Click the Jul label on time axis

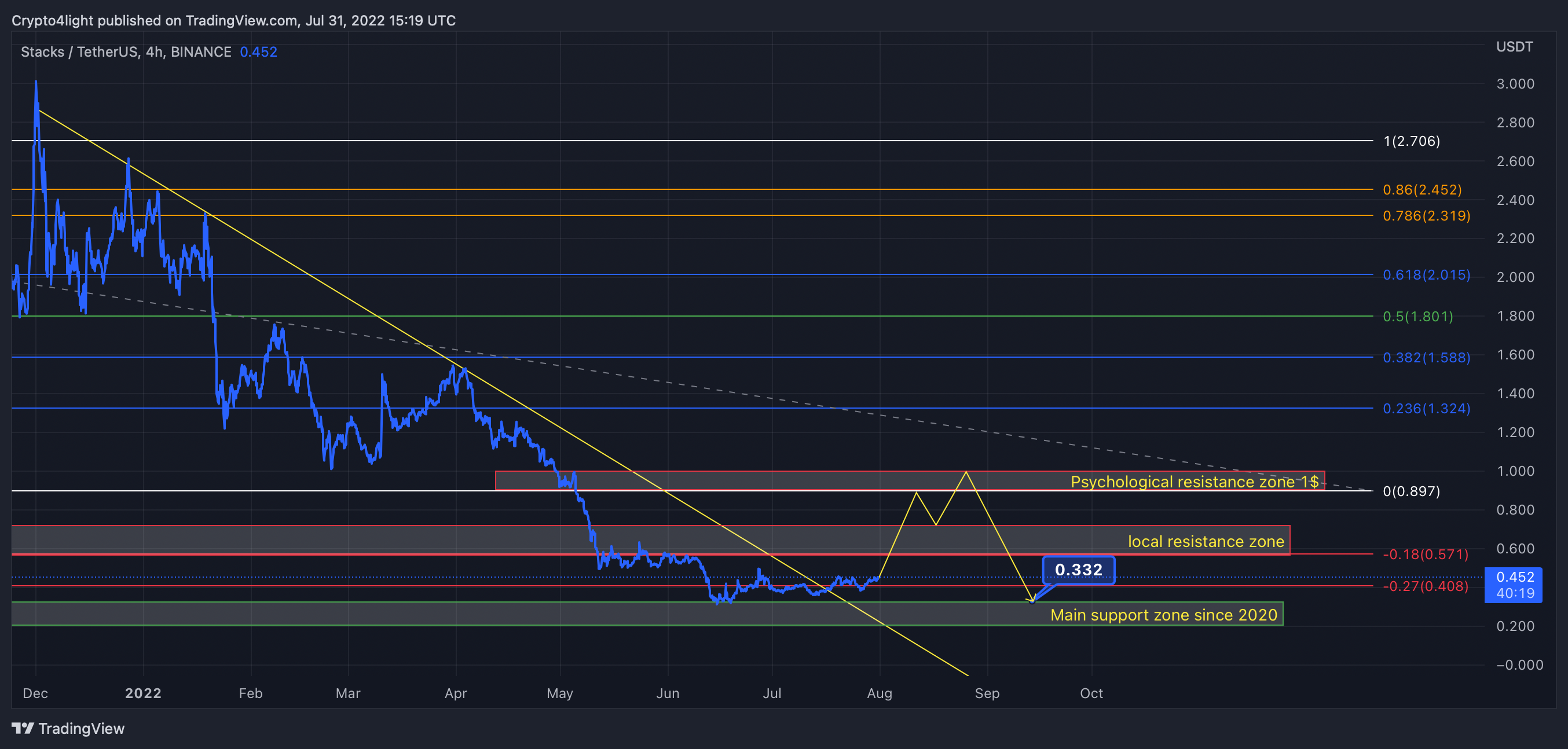tap(772, 693)
